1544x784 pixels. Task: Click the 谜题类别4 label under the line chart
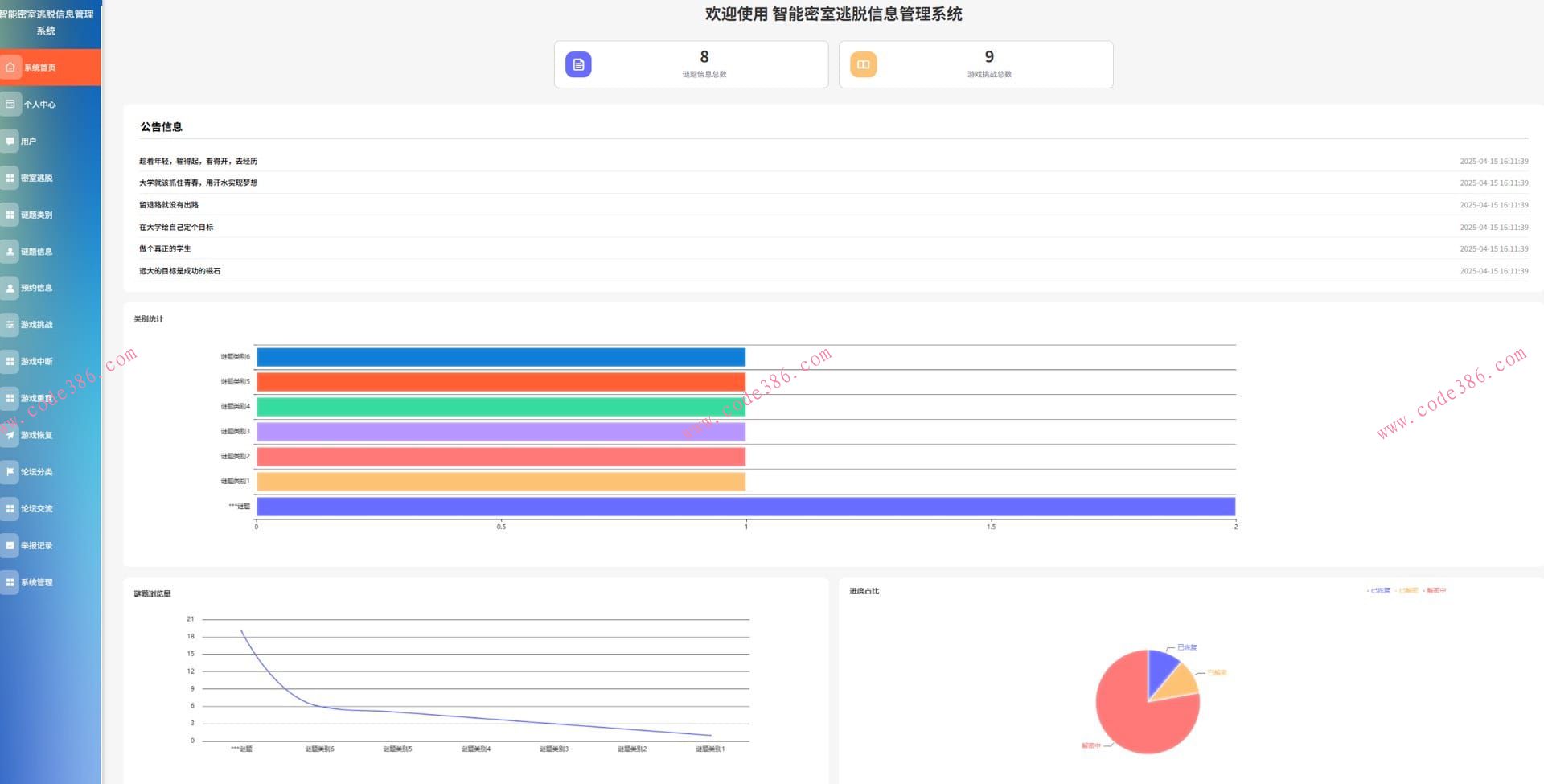pyautogui.click(x=476, y=749)
